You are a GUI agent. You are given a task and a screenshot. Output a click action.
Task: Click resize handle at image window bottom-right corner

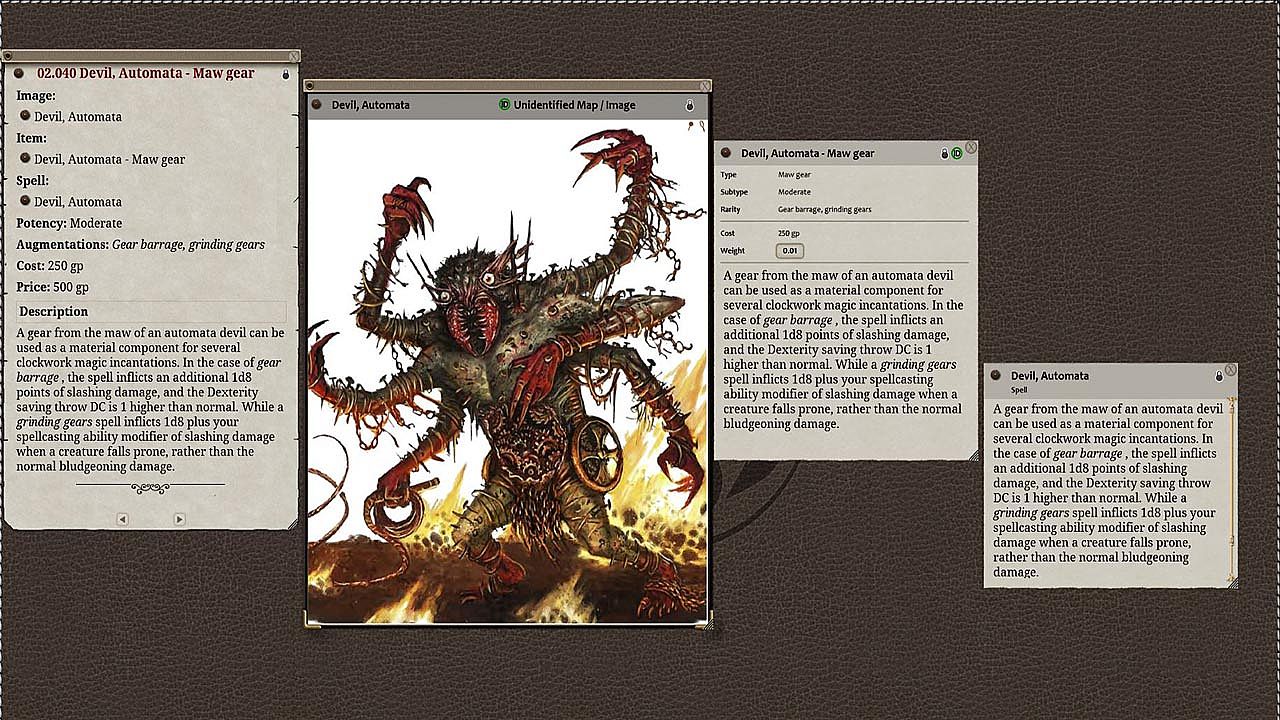[x=708, y=624]
